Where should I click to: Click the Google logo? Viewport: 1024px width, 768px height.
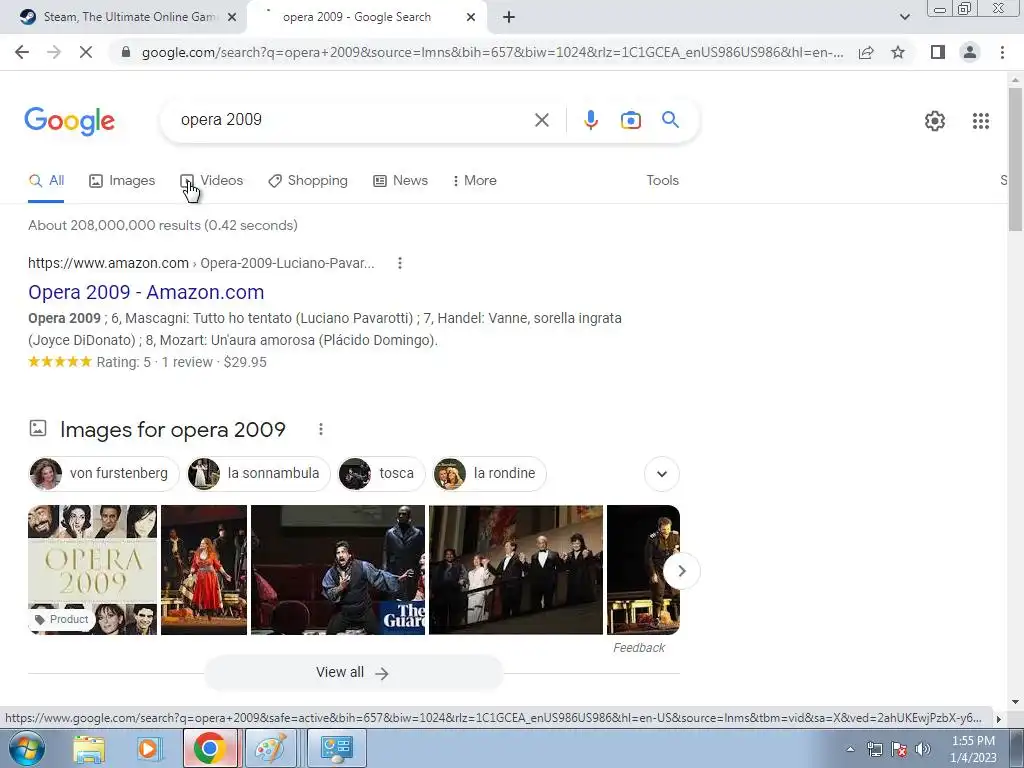click(69, 121)
